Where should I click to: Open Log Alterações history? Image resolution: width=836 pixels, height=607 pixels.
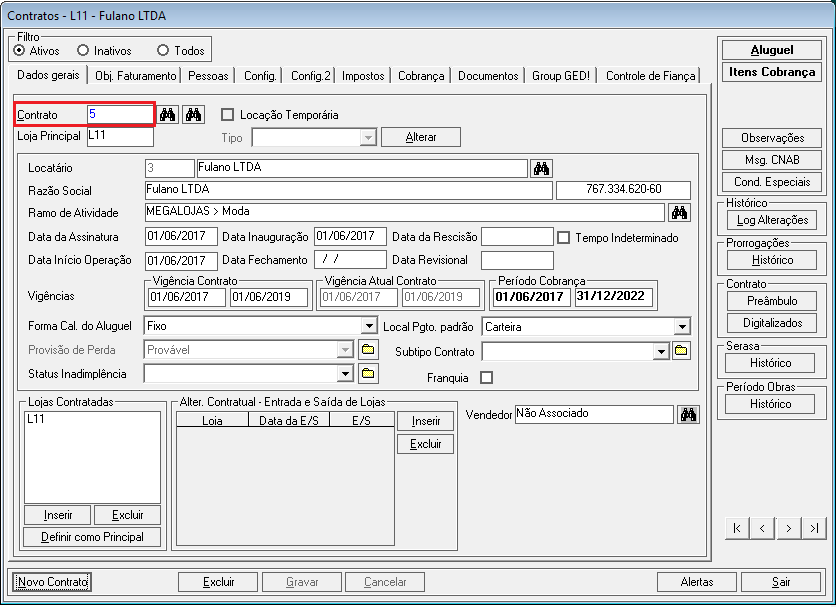point(772,220)
